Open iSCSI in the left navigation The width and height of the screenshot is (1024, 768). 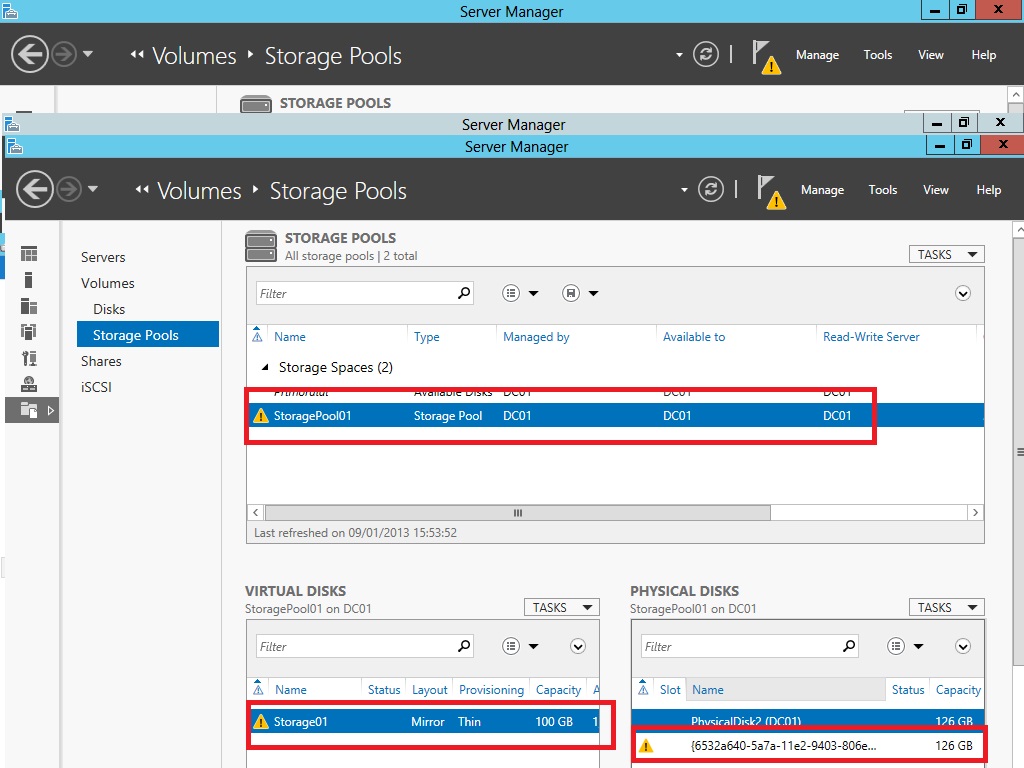96,387
